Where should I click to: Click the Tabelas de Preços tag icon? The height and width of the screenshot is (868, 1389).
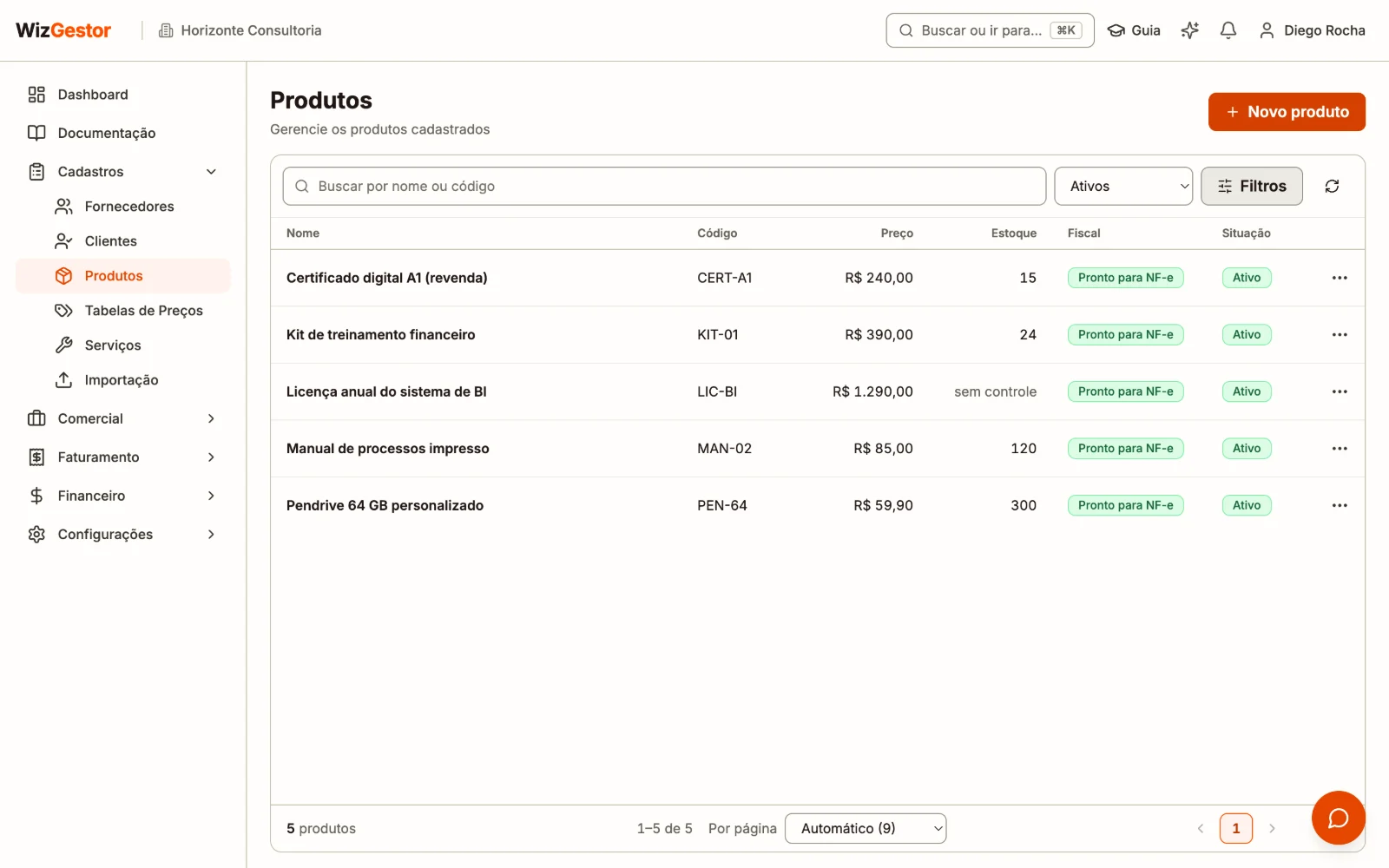[63, 311]
